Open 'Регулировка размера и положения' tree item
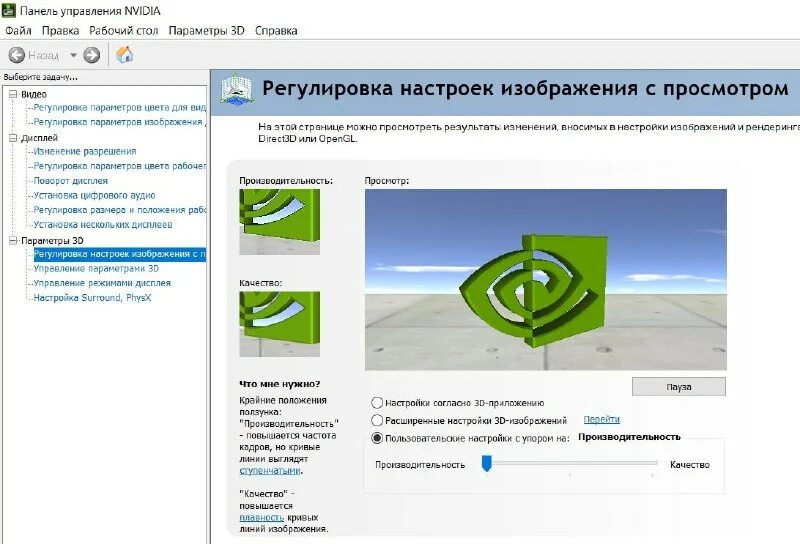 (119, 210)
